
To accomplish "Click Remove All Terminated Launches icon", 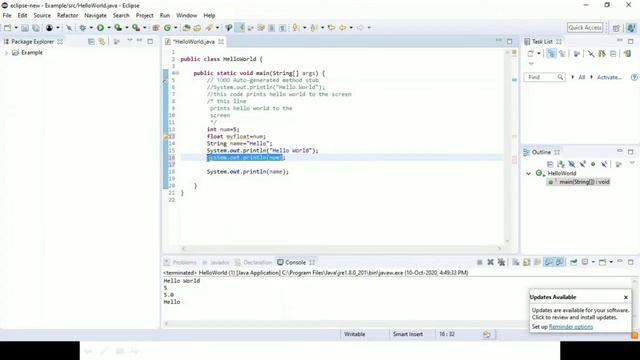I will tap(501, 262).
